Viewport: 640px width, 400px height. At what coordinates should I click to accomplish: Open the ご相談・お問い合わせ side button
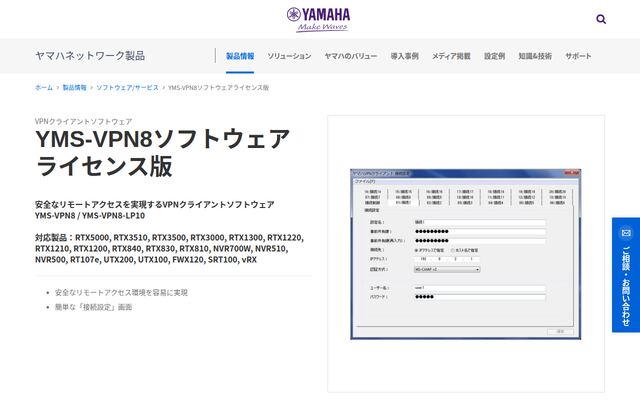pos(626,275)
